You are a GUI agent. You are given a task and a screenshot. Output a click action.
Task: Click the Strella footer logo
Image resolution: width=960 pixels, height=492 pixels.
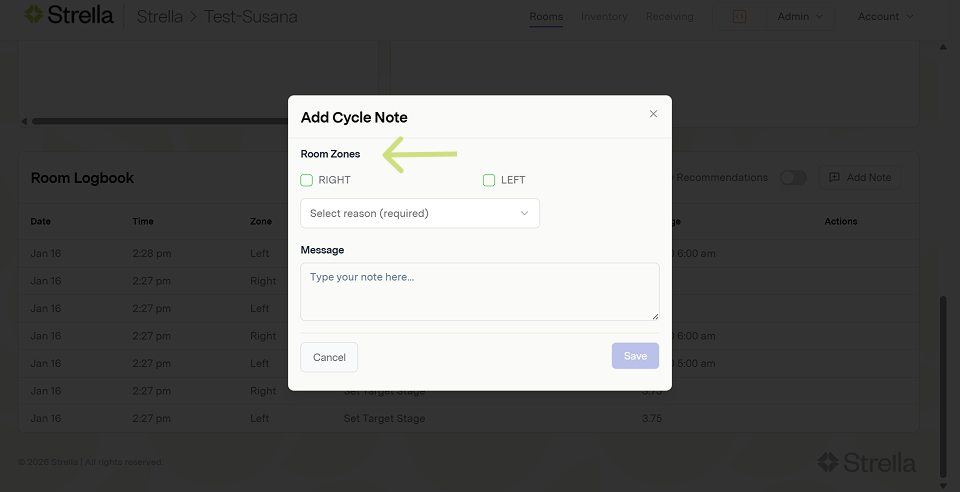click(866, 462)
